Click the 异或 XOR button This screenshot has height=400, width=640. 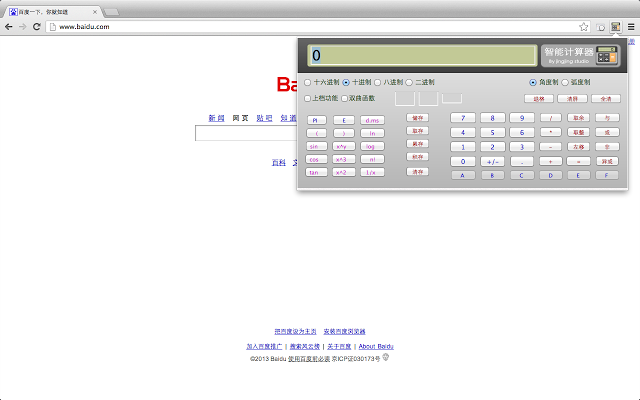(x=607, y=162)
